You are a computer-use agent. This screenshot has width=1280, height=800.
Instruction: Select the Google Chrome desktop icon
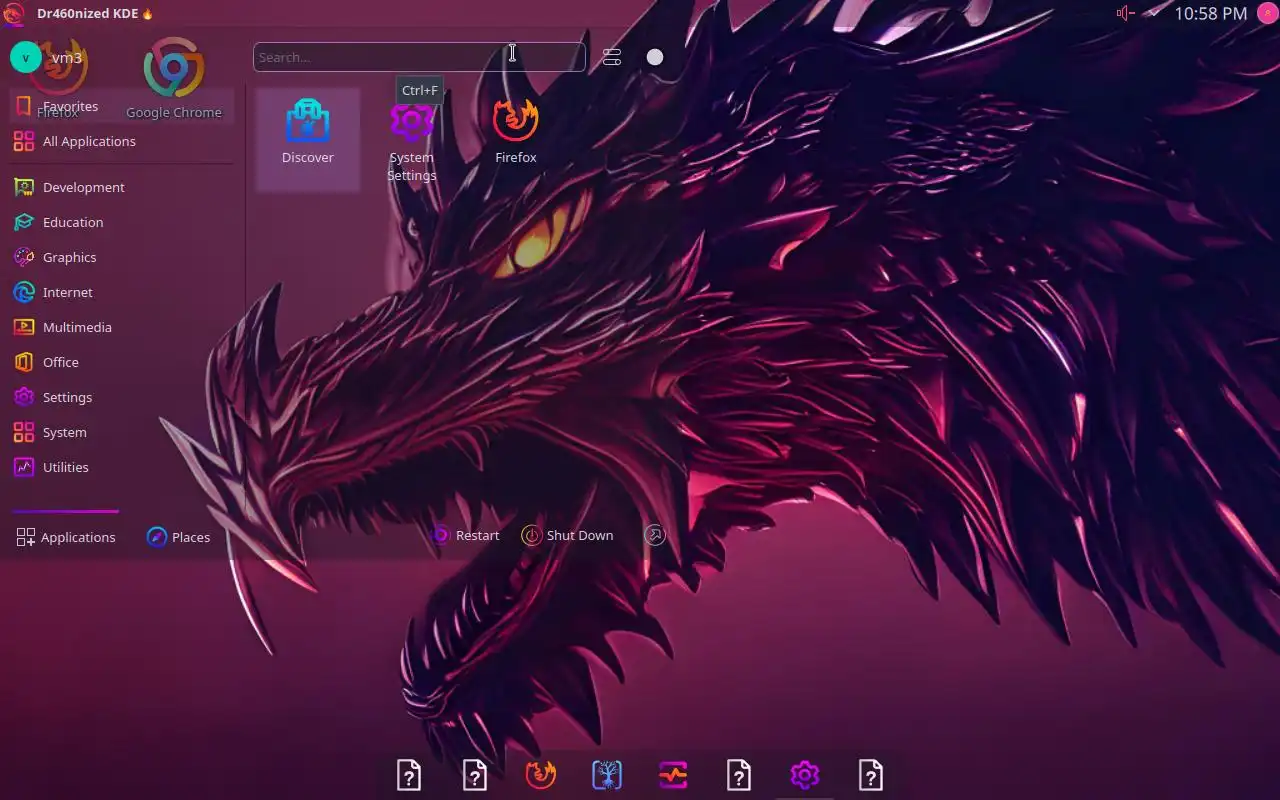click(x=174, y=78)
